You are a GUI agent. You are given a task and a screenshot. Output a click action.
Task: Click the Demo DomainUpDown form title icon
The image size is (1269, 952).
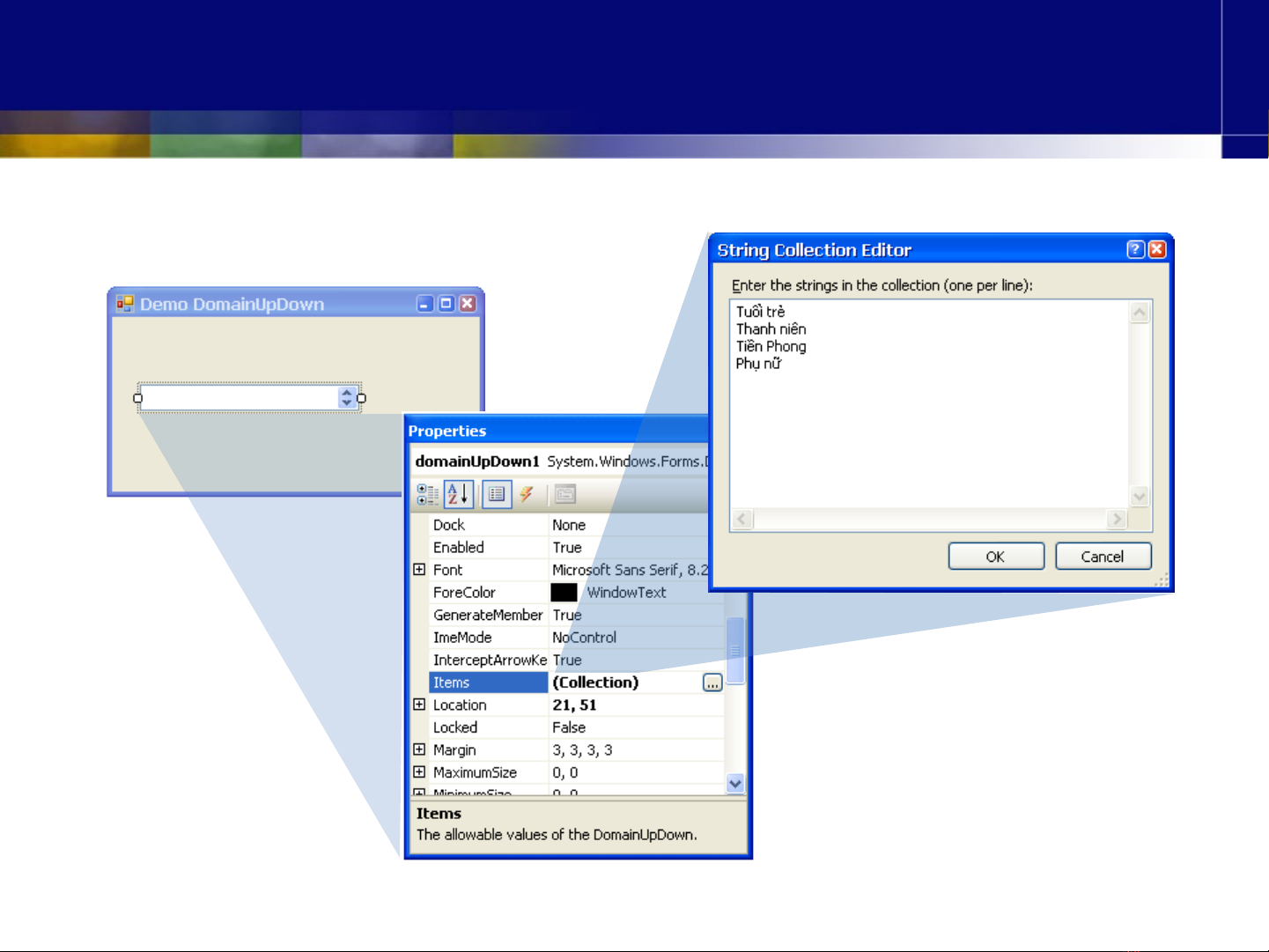125,304
